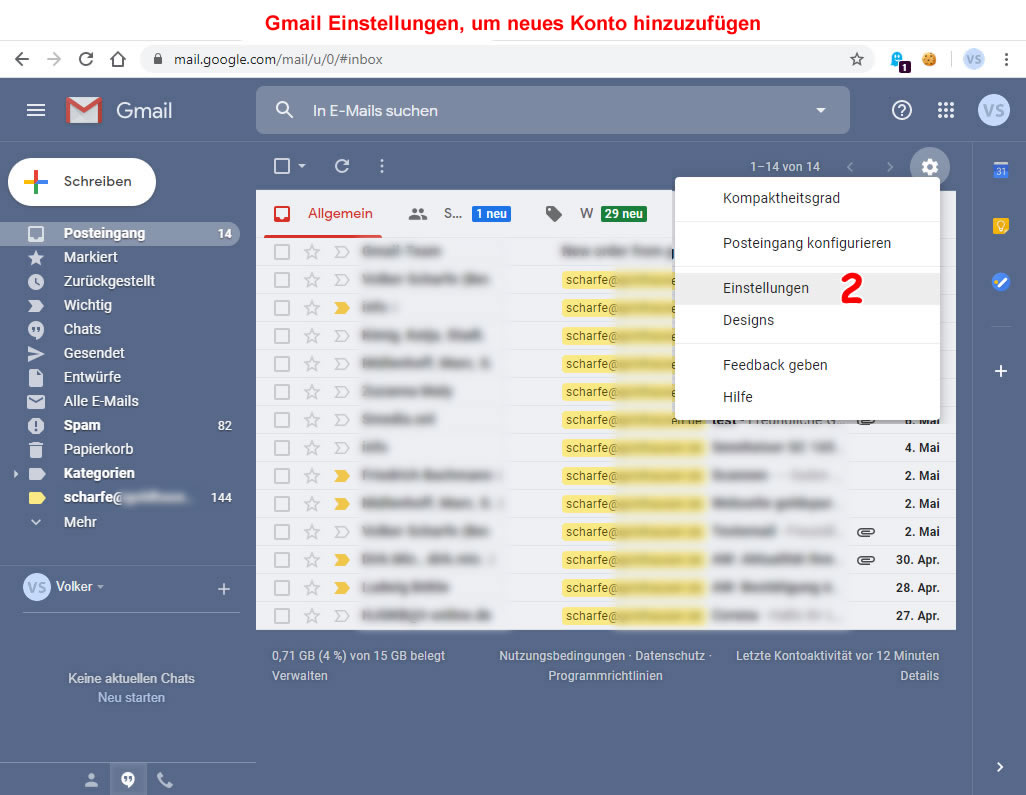Open the more actions three-dot menu above mail list
This screenshot has width=1026, height=795.
tap(382, 166)
